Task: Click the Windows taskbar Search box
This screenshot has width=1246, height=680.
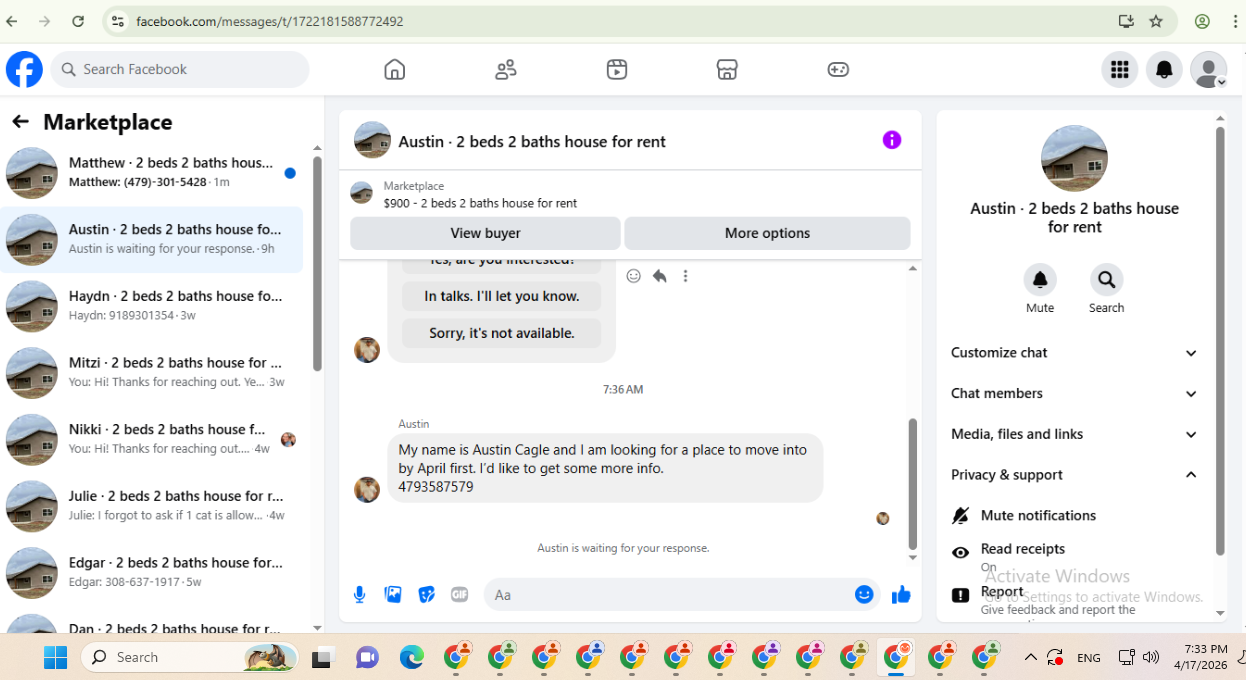Action: [189, 657]
